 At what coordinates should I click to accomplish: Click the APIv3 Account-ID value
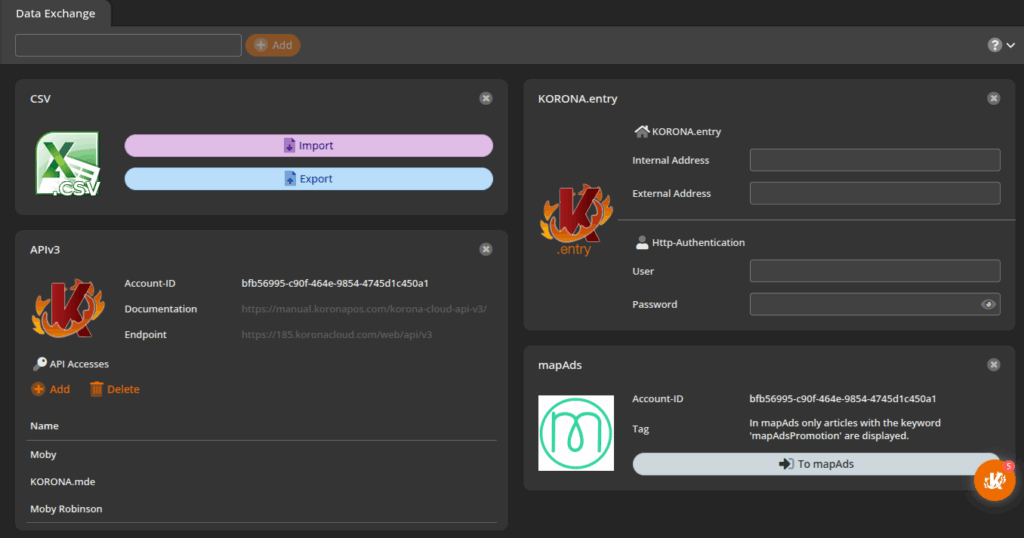[335, 283]
